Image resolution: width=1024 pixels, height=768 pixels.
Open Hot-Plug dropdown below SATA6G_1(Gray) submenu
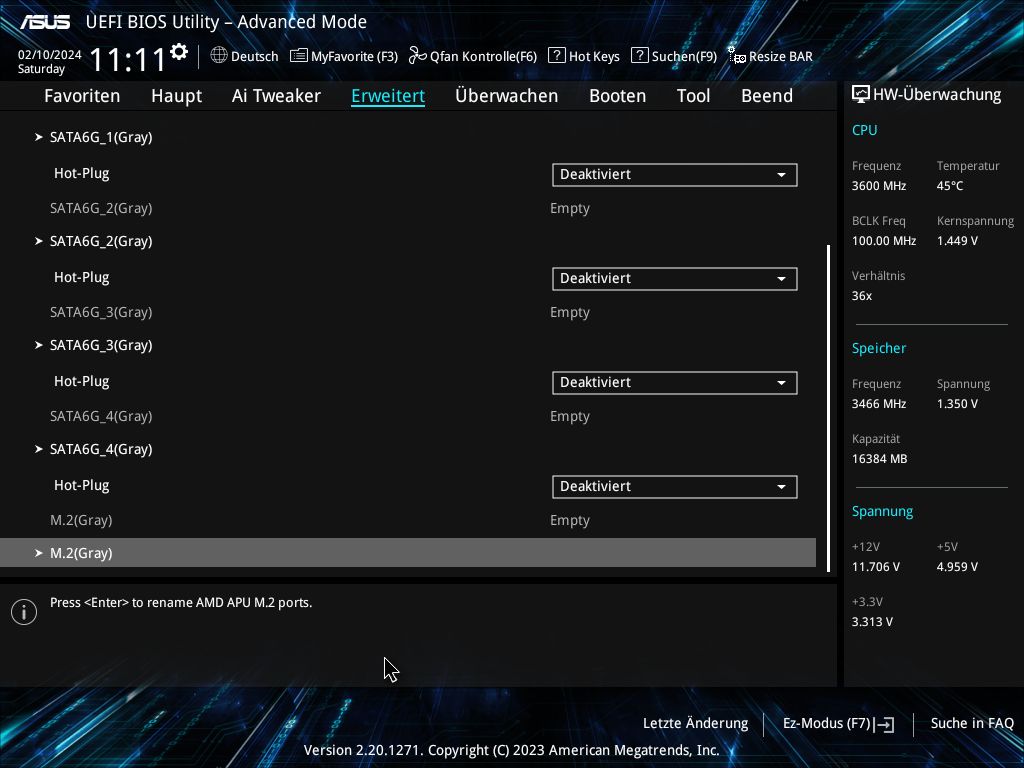click(675, 174)
